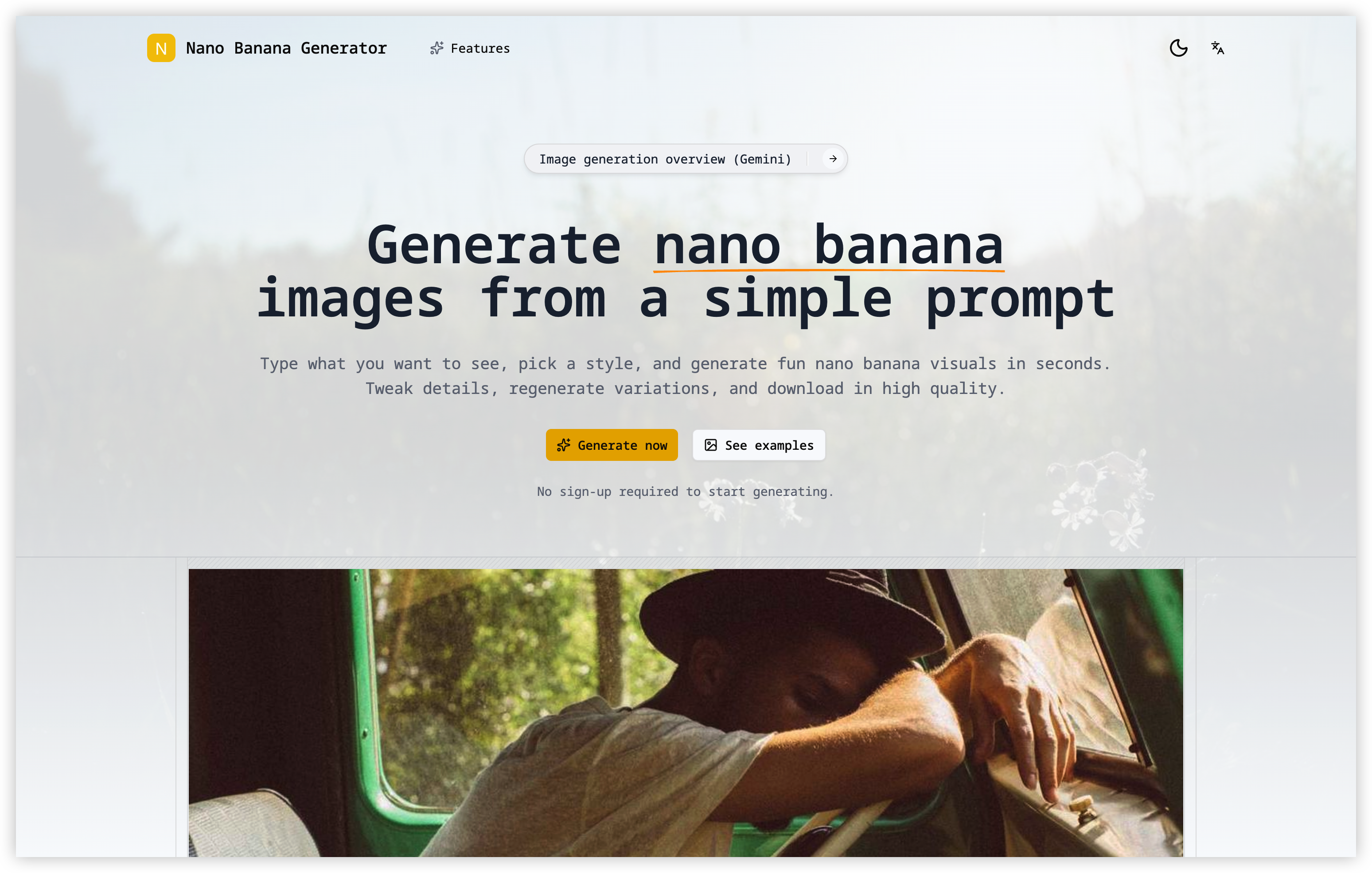The height and width of the screenshot is (873, 1372).
Task: Click the Type what you want description paragraph
Action: tap(686, 376)
